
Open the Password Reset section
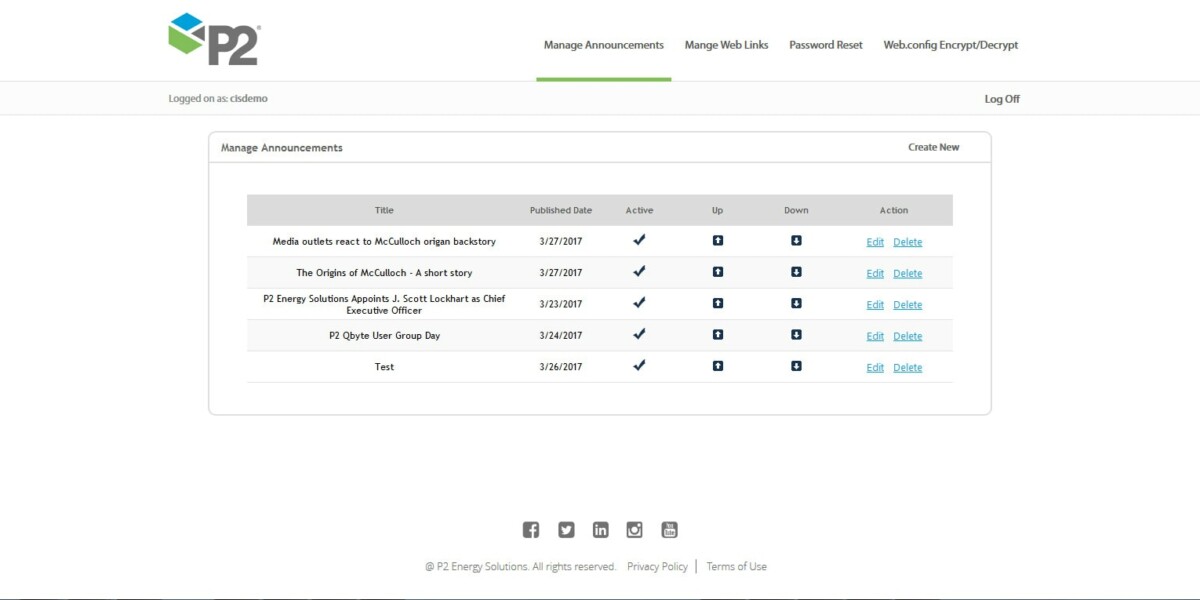[825, 45]
